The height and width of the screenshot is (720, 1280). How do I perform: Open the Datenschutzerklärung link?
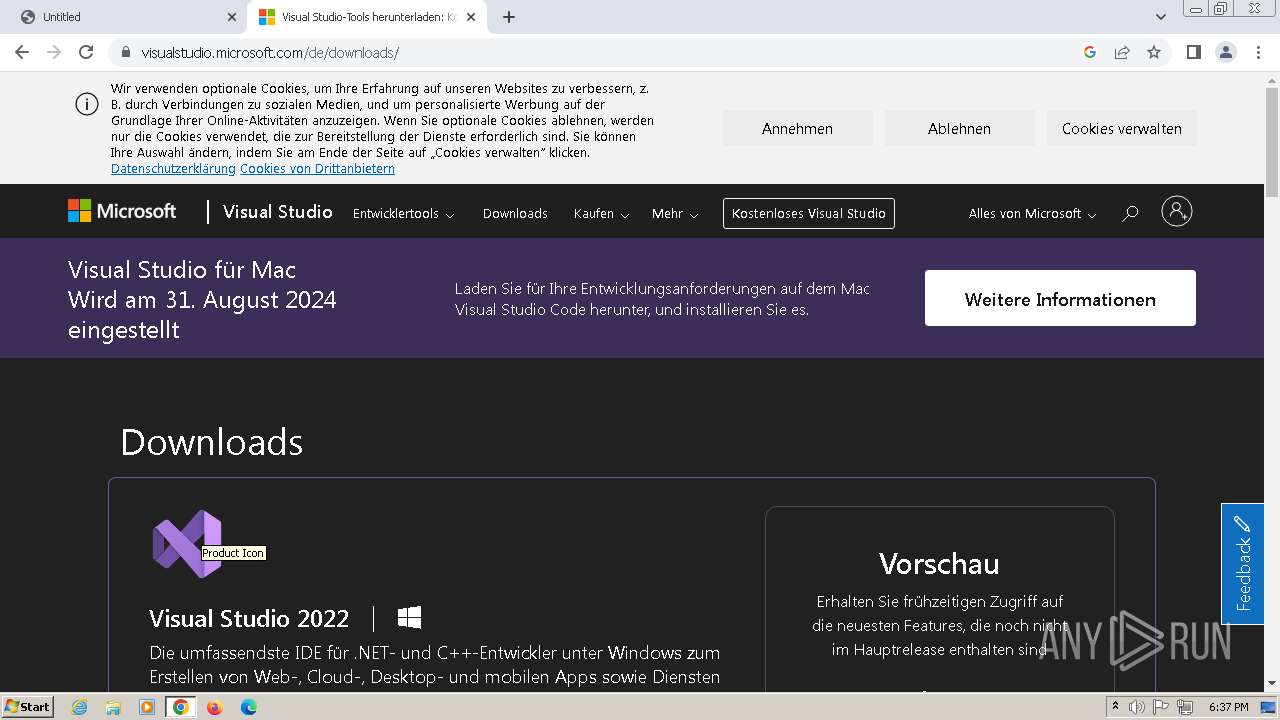173,169
